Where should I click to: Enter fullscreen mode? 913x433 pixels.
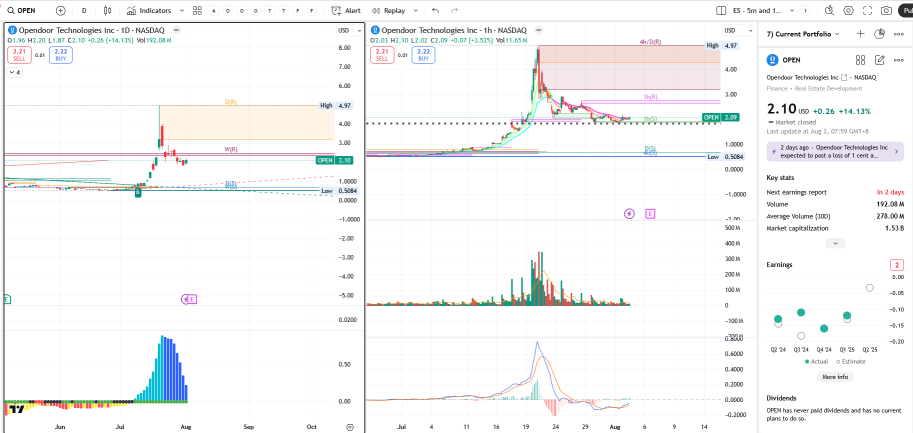click(x=867, y=10)
